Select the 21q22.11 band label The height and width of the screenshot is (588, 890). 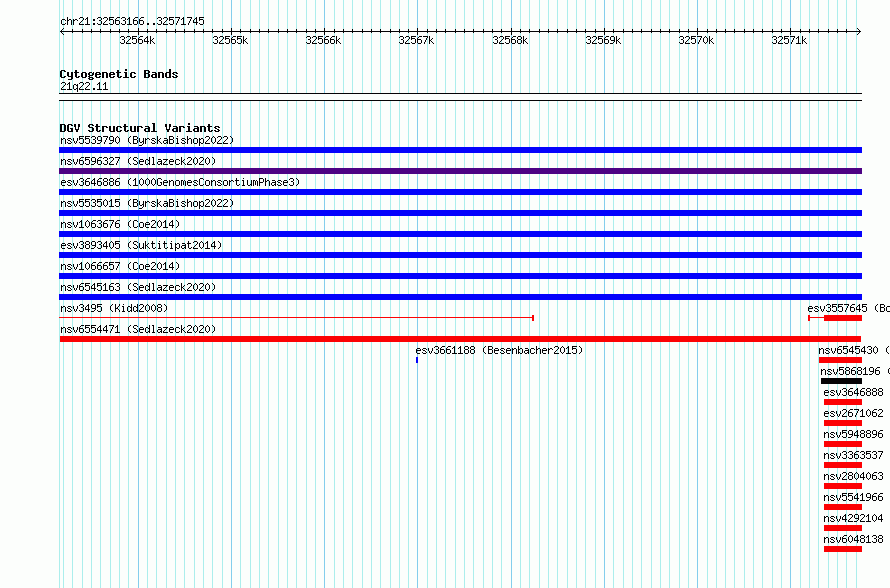84,86
